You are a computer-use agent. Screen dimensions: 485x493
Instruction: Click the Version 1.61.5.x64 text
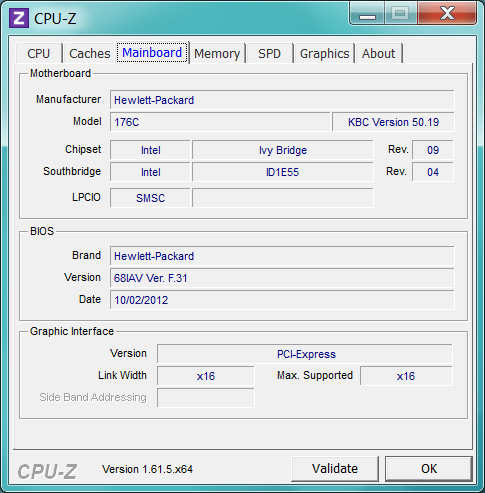tap(147, 469)
